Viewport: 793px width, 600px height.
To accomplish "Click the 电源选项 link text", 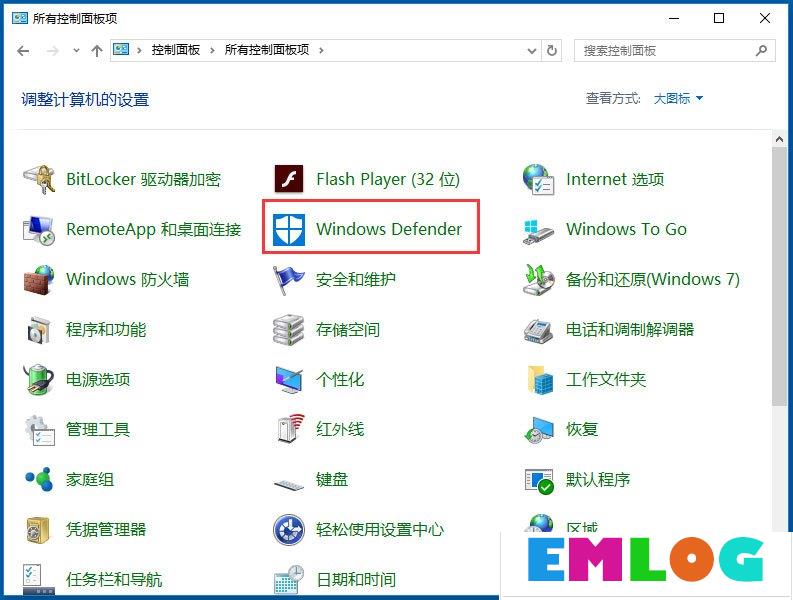I will pyautogui.click(x=98, y=379).
